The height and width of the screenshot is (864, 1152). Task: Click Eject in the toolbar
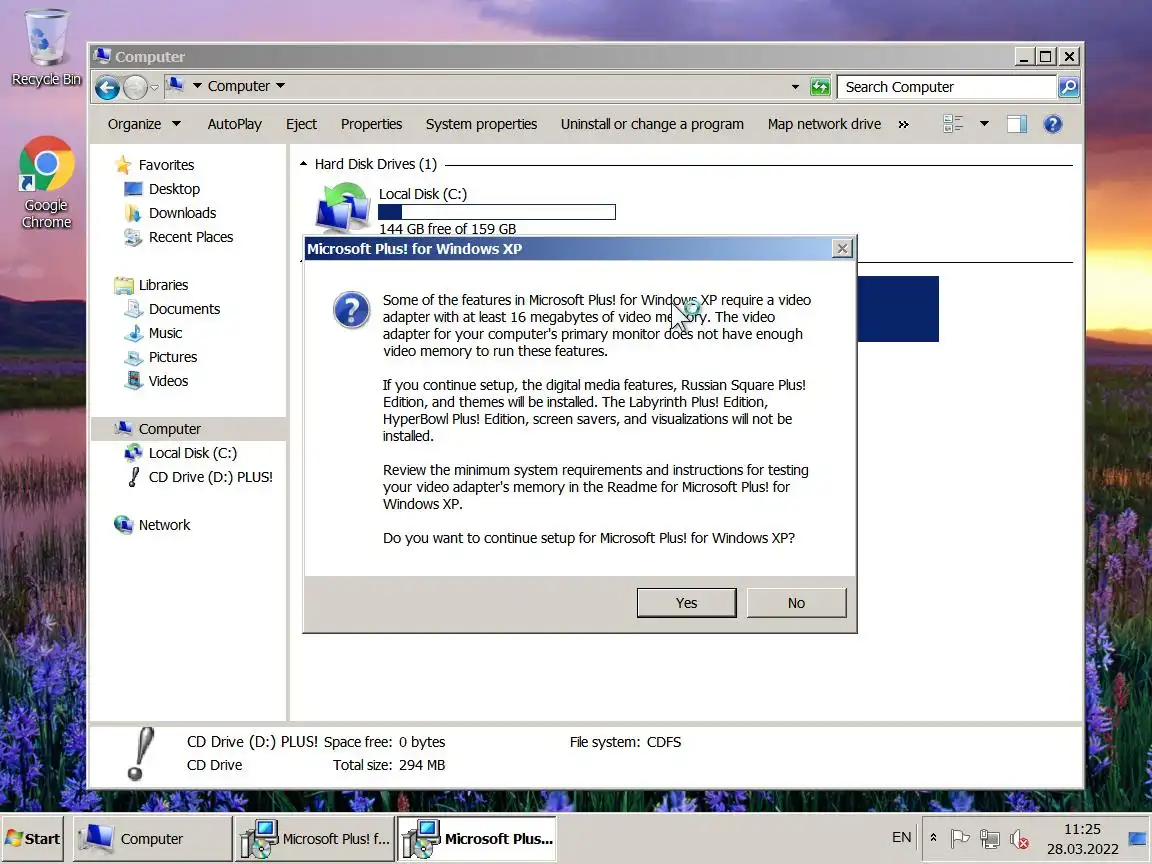[301, 124]
